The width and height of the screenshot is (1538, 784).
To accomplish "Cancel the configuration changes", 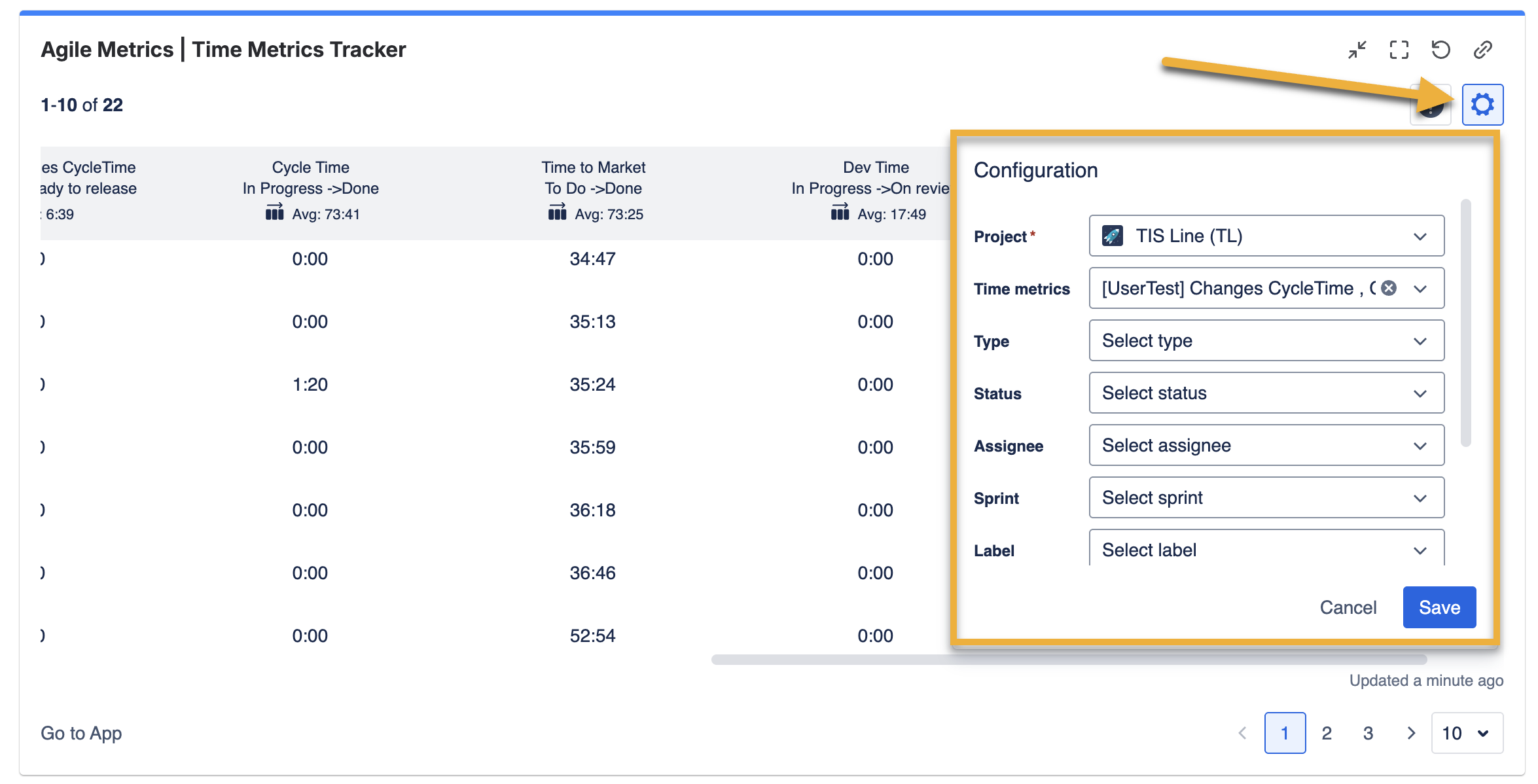I will 1348,607.
